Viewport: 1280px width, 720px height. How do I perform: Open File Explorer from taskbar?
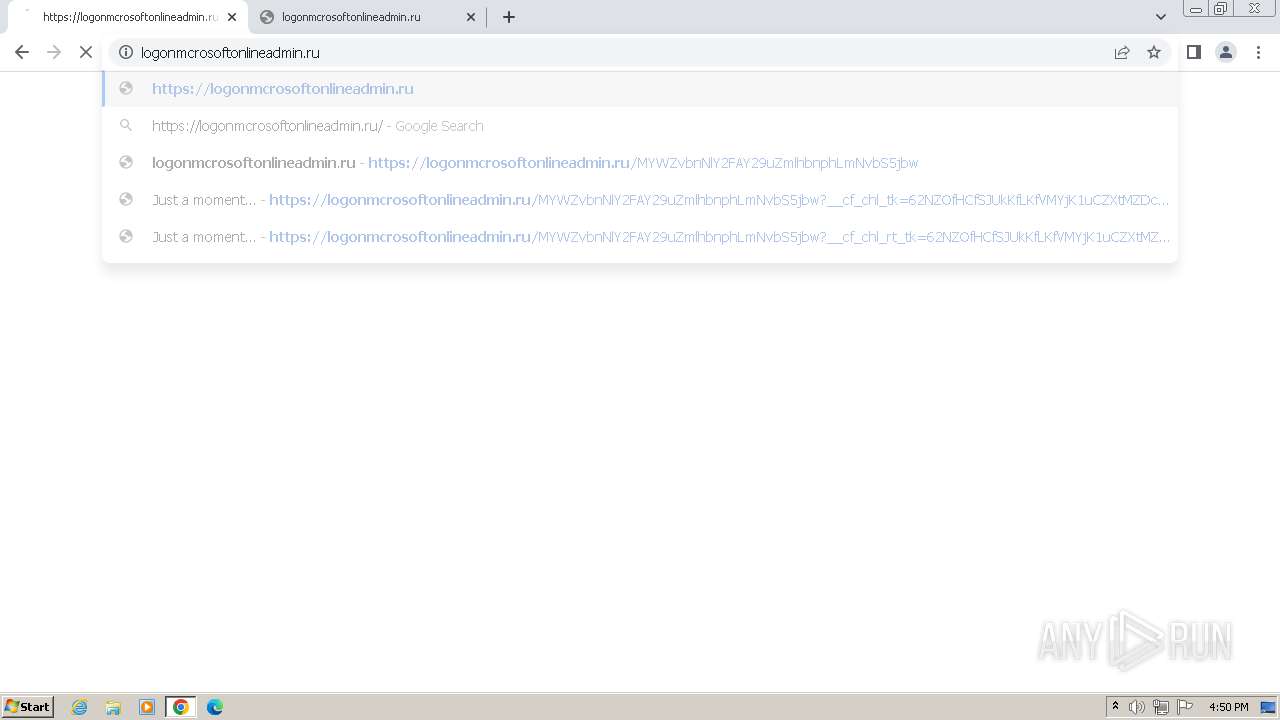click(x=113, y=707)
